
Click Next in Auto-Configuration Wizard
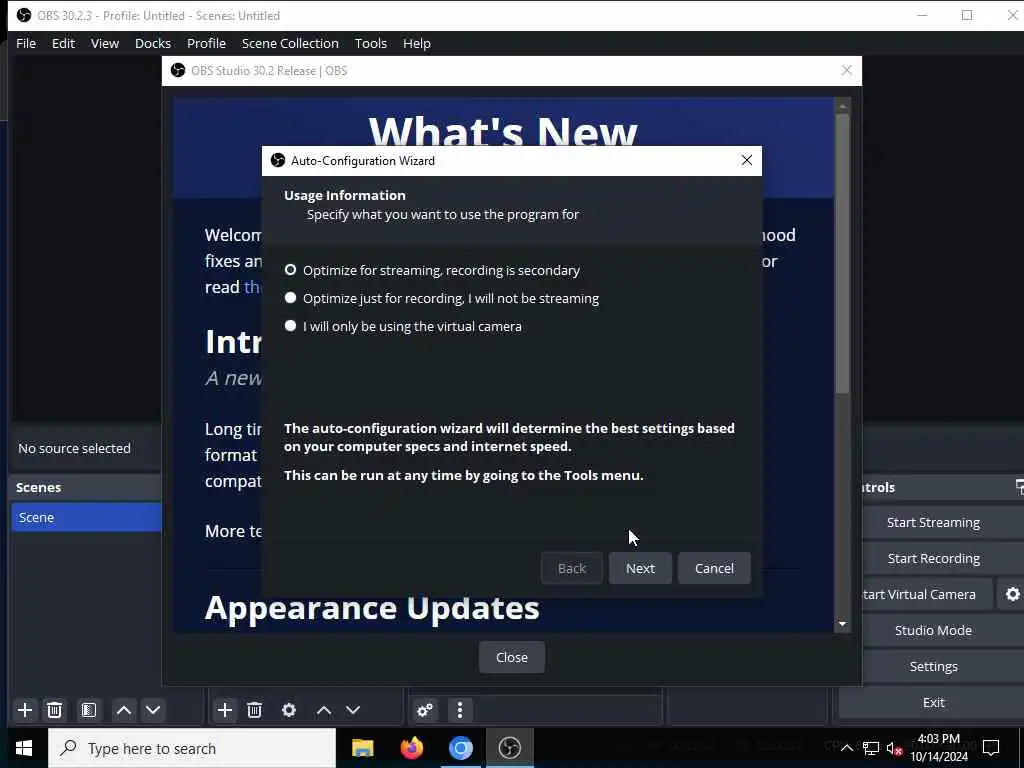[x=640, y=568]
